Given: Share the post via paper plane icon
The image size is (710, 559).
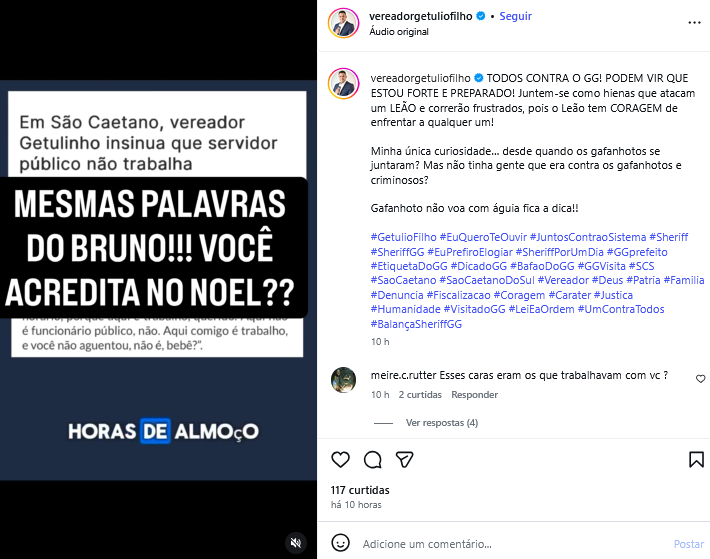Looking at the screenshot, I should [404, 460].
